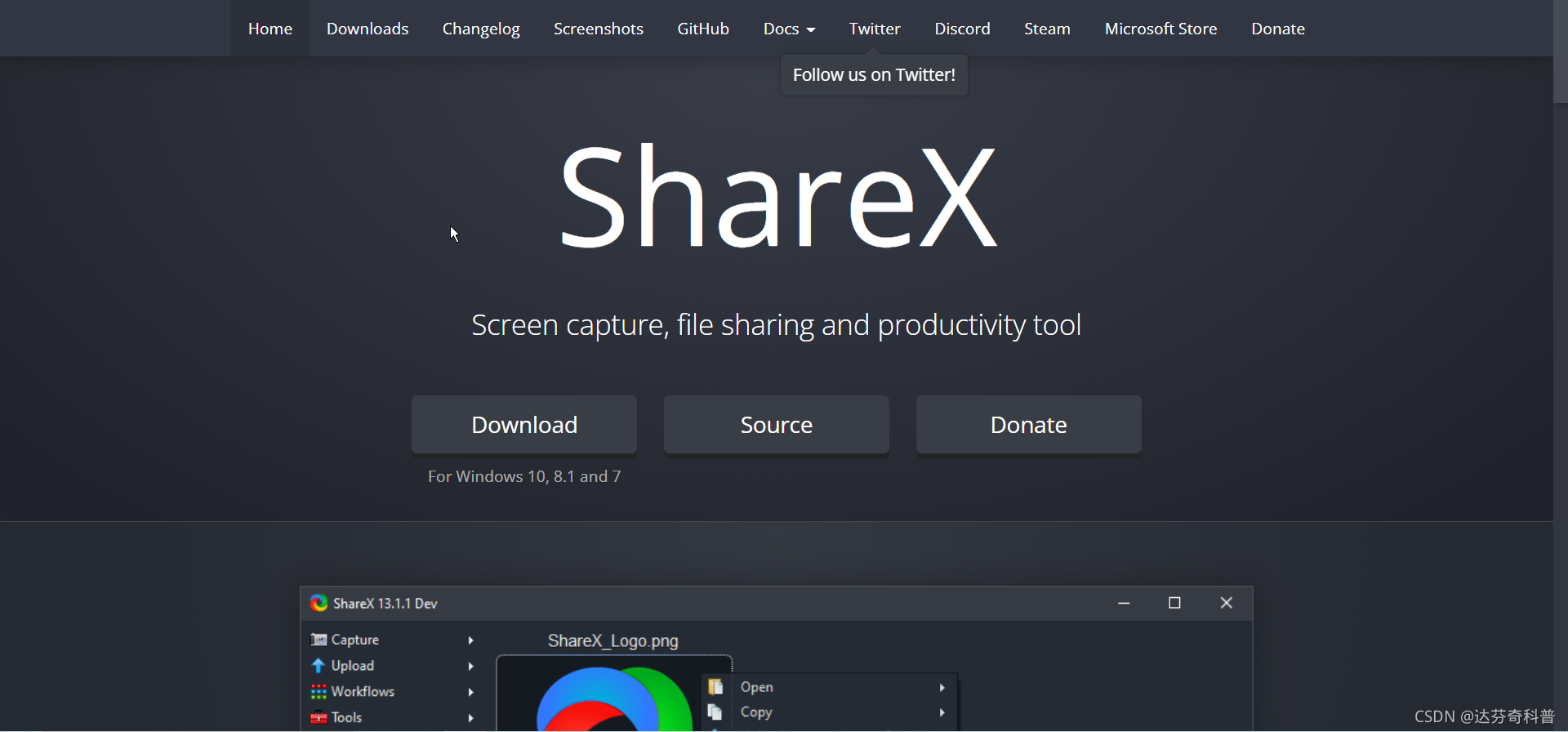The image size is (1568, 732).
Task: Expand the Workflows submenu arrow
Action: pyautogui.click(x=470, y=692)
